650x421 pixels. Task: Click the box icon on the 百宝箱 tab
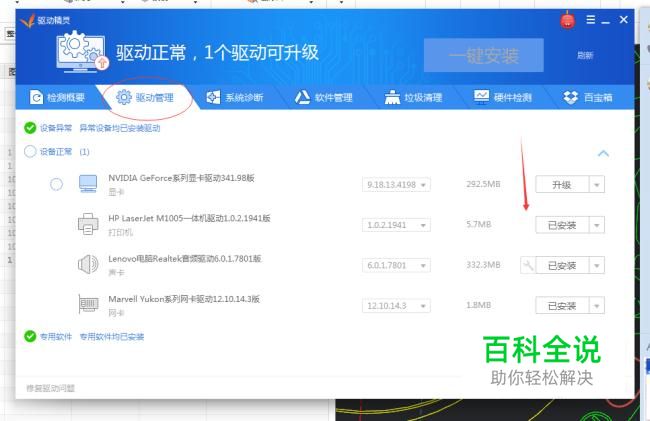tap(570, 97)
